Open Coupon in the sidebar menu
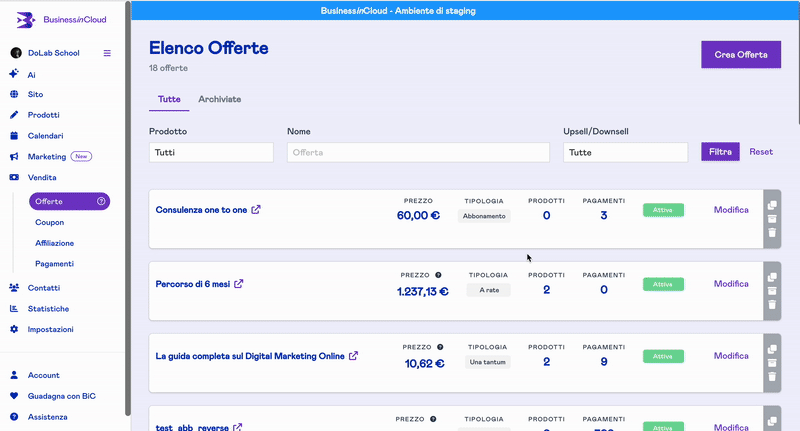Viewport: 800px width, 431px height. (x=49, y=222)
